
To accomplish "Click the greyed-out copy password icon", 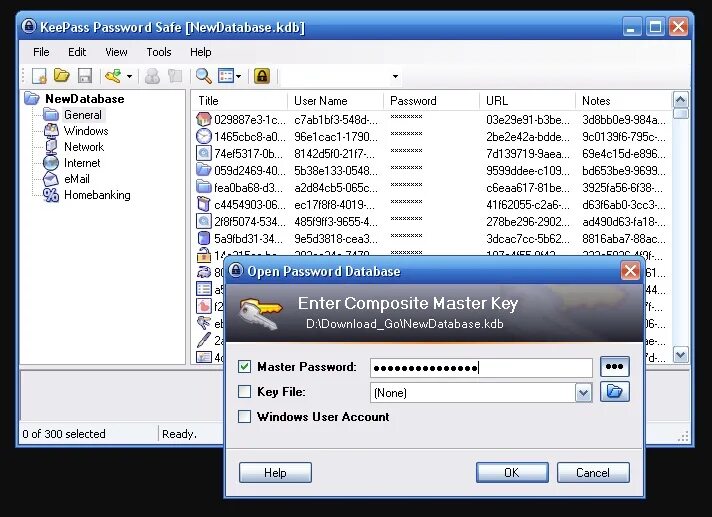I will click(175, 76).
